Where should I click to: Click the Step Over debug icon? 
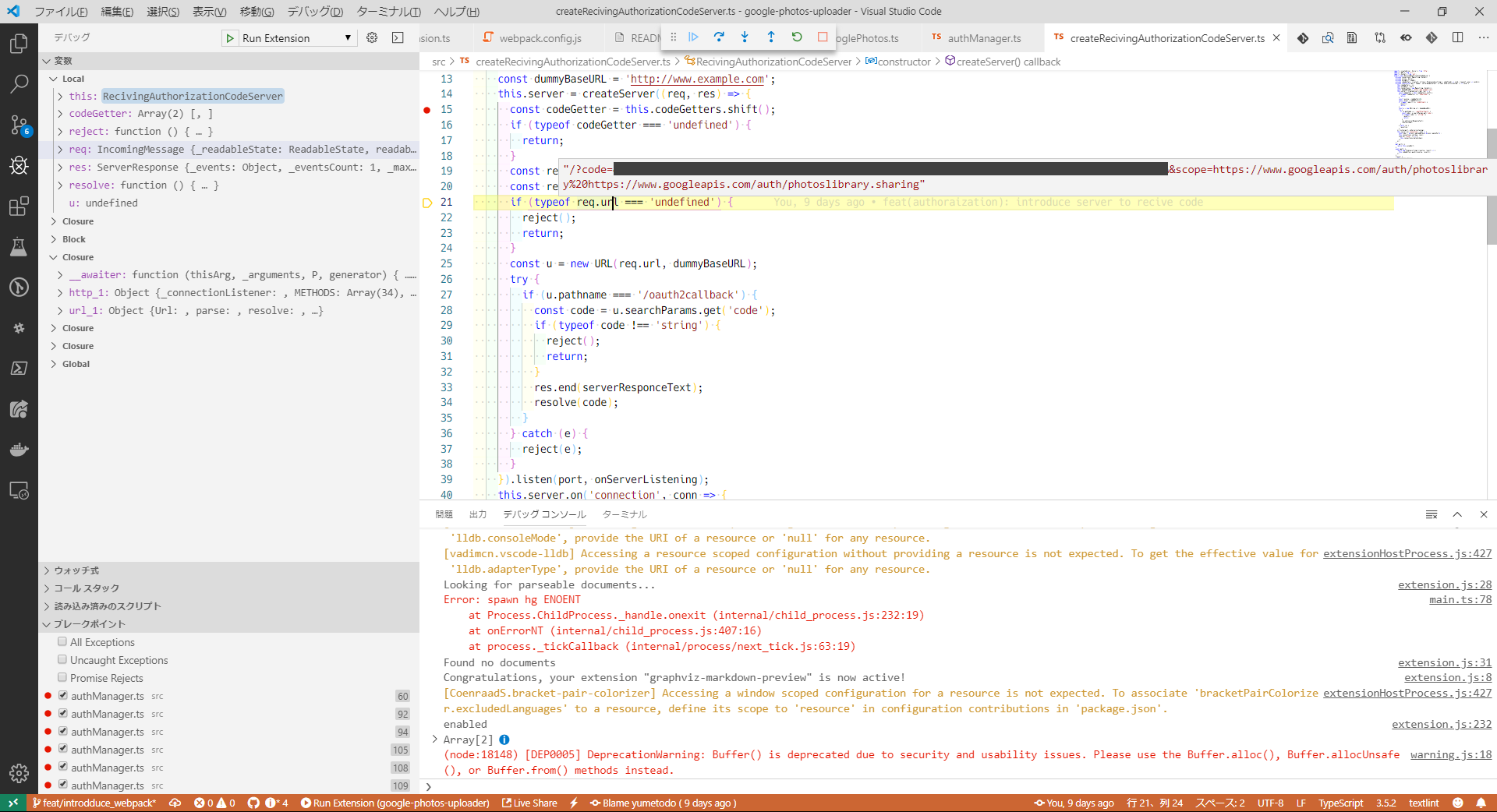pyautogui.click(x=719, y=37)
